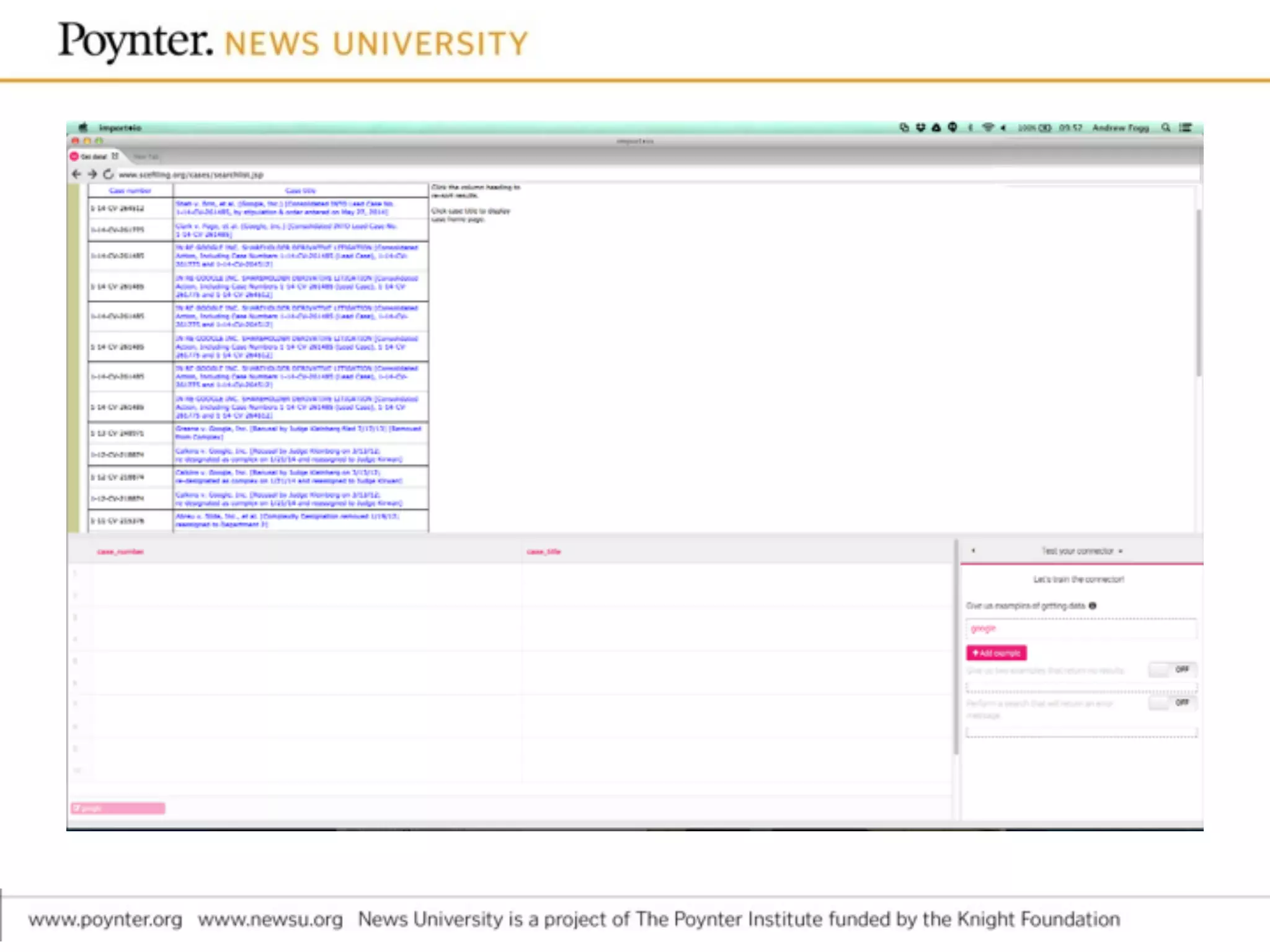Sort results by Case title column header
Screen dimensions: 1270x952
coord(301,191)
